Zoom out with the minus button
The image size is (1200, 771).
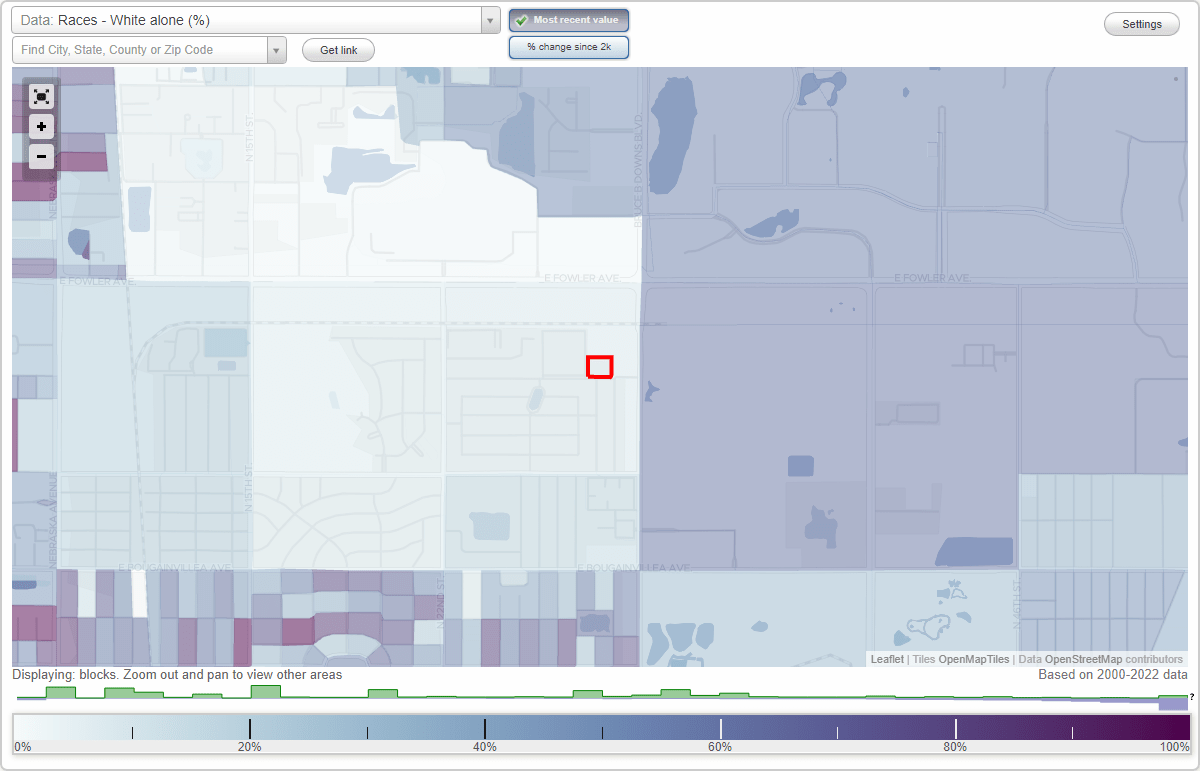[41, 156]
